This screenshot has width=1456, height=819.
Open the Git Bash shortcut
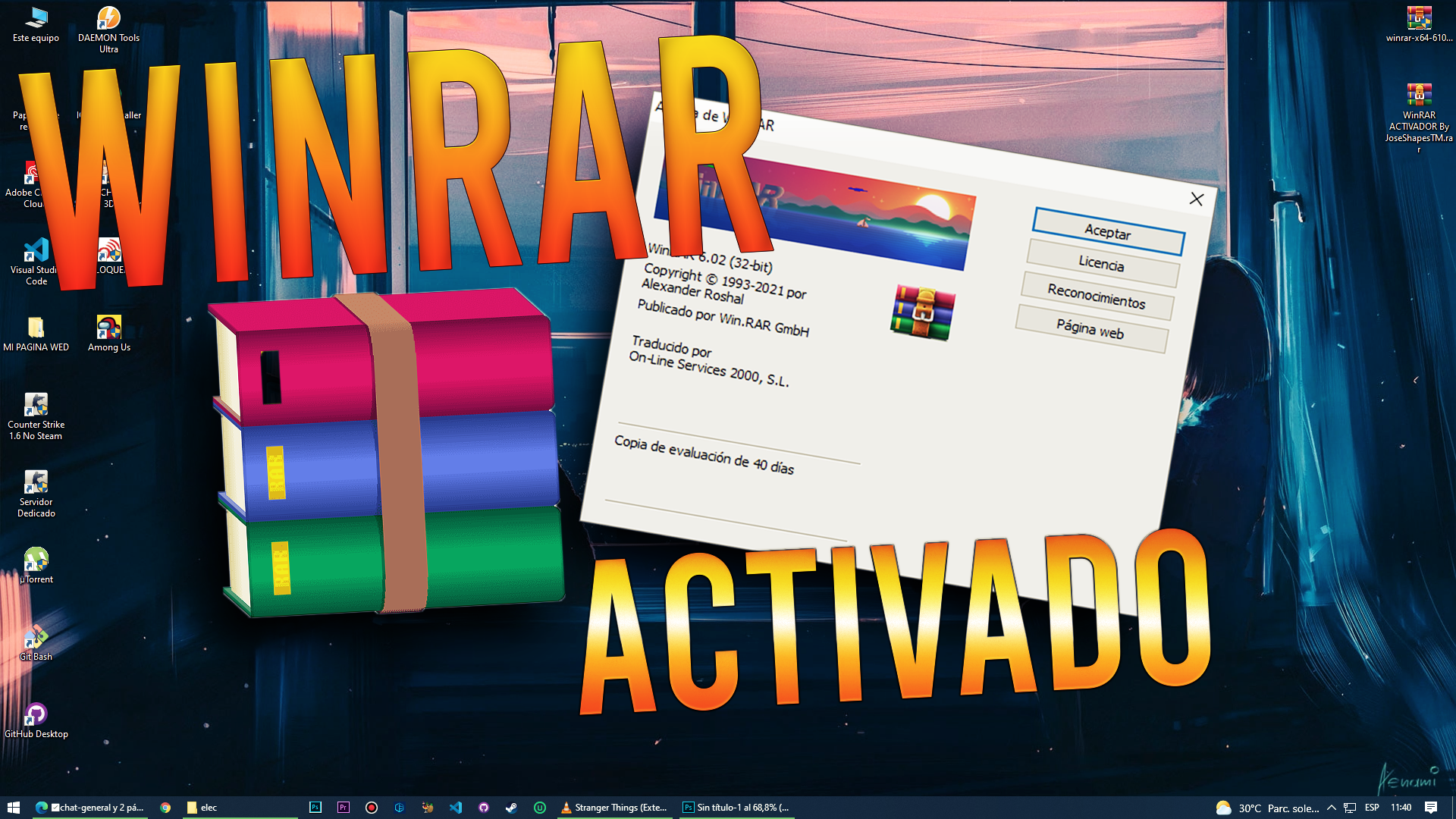[x=36, y=638]
